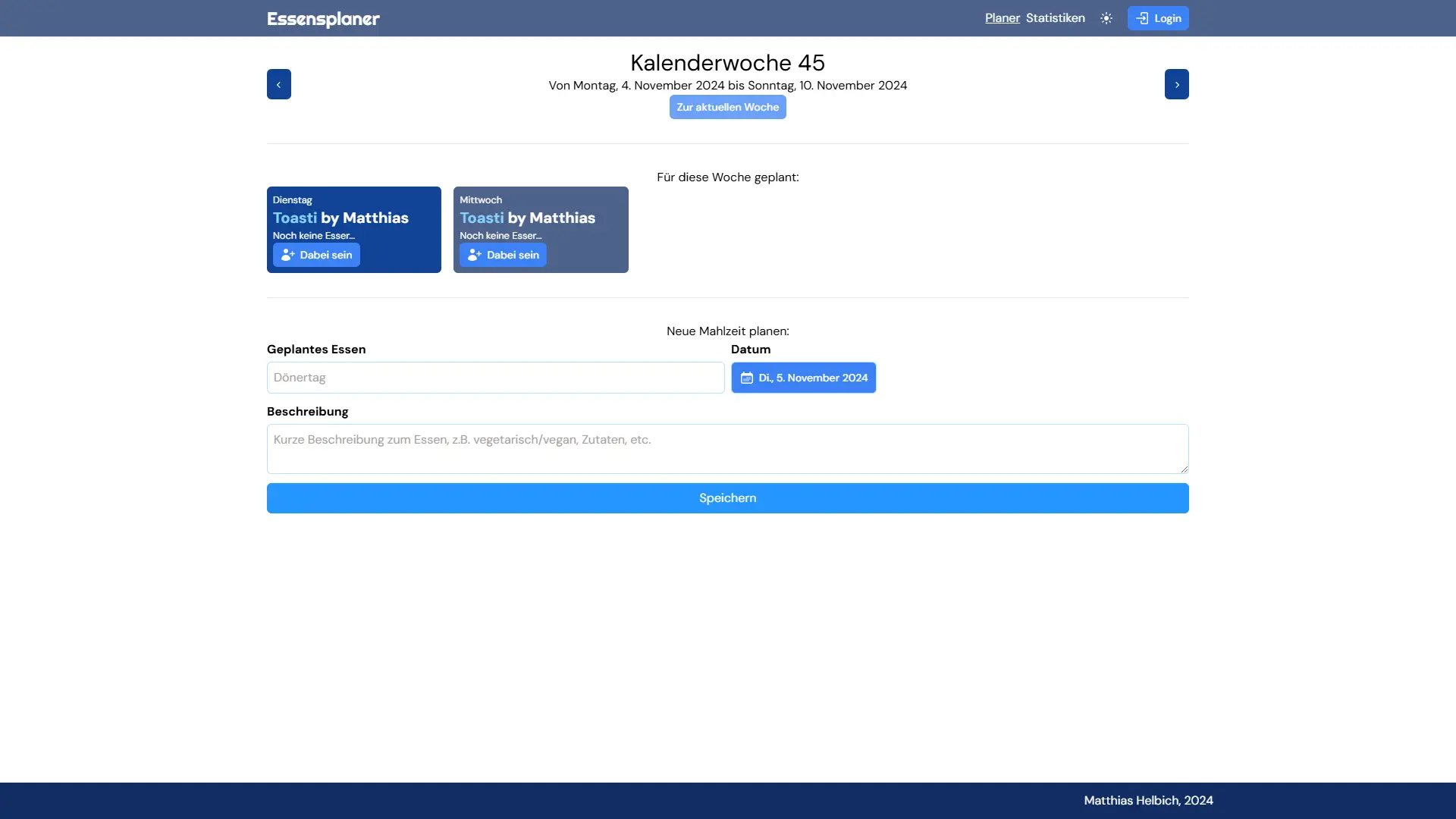The height and width of the screenshot is (819, 1456).
Task: Click the calendar icon in date button
Action: 747,378
